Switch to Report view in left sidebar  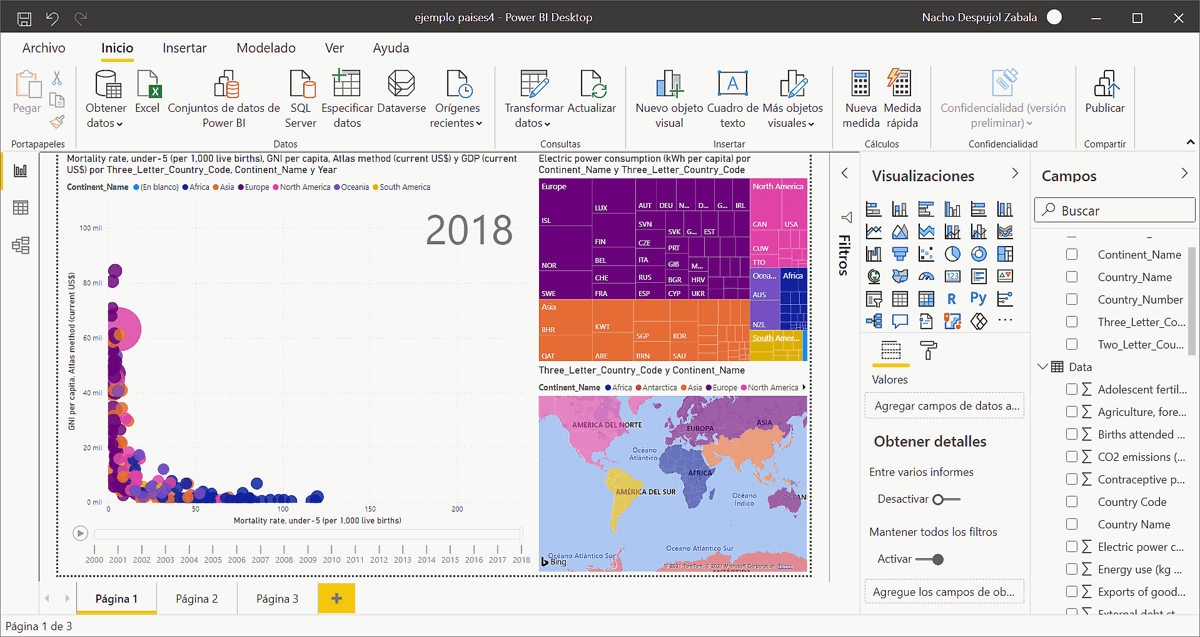pyautogui.click(x=20, y=171)
